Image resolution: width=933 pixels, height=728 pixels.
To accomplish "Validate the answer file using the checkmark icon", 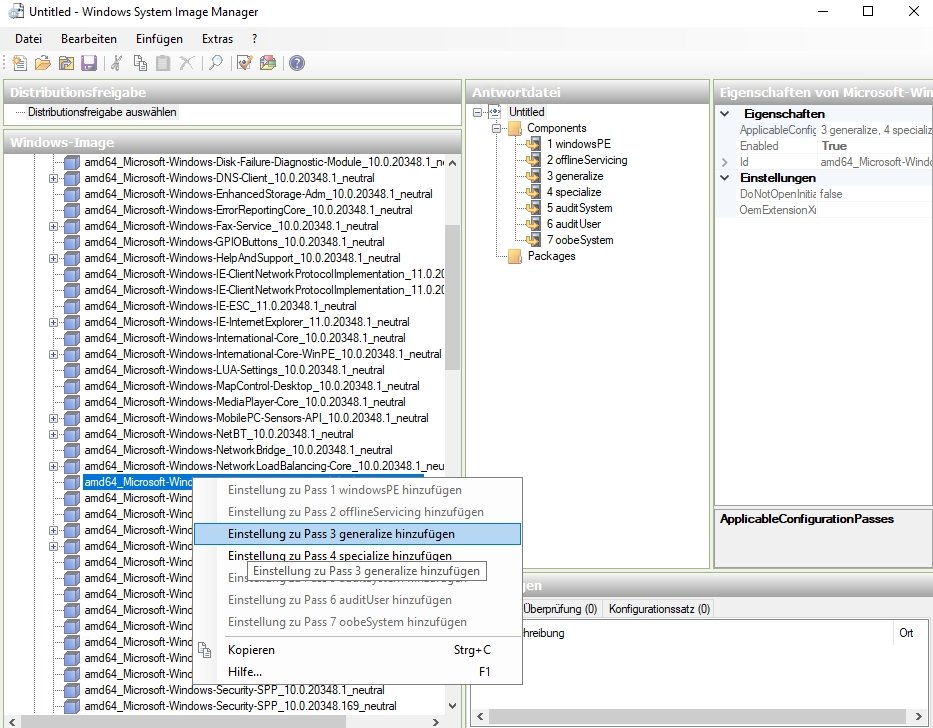I will pyautogui.click(x=243, y=63).
